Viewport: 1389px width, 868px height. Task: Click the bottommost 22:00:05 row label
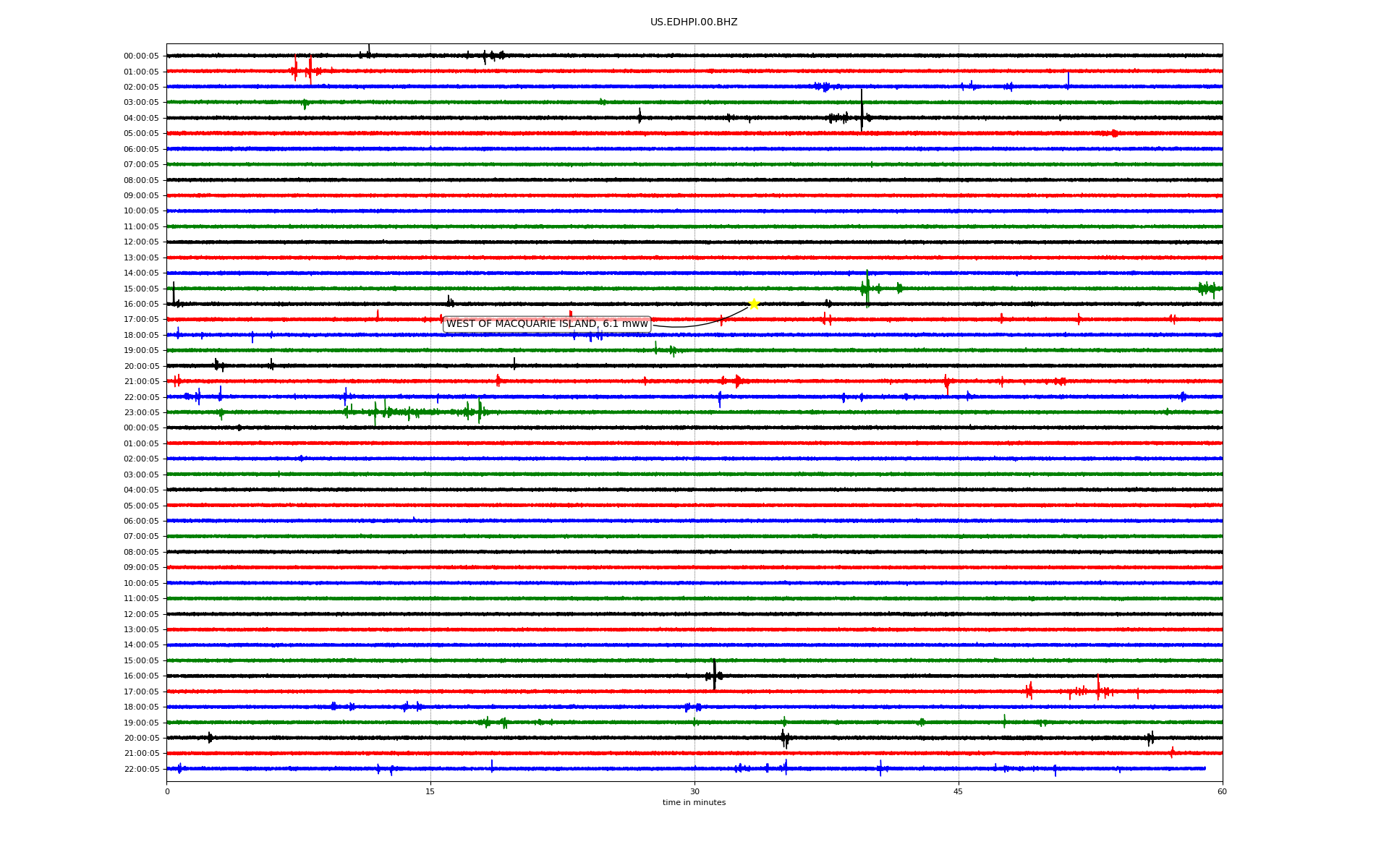(141, 770)
